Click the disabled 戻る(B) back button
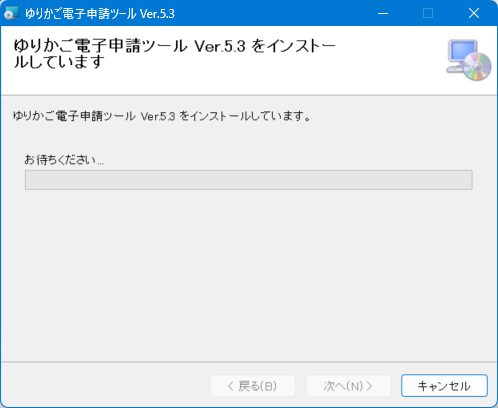Screen dimensions: 498x408 (x=252, y=386)
